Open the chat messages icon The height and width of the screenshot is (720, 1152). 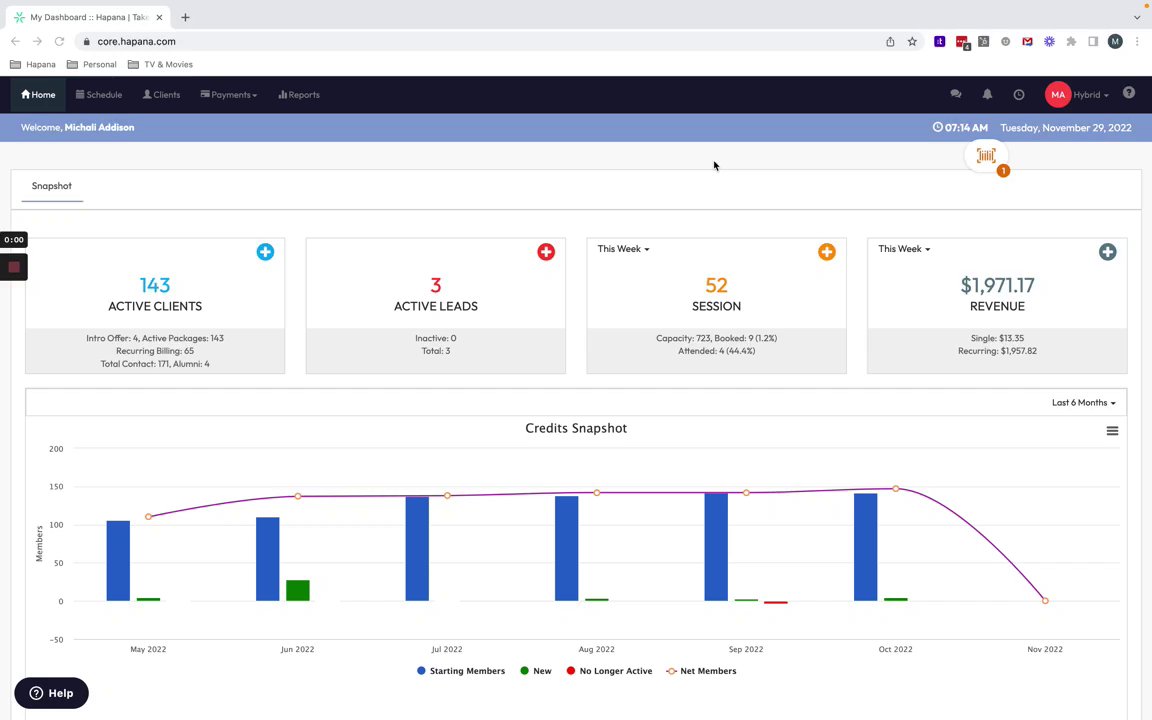pyautogui.click(x=956, y=94)
